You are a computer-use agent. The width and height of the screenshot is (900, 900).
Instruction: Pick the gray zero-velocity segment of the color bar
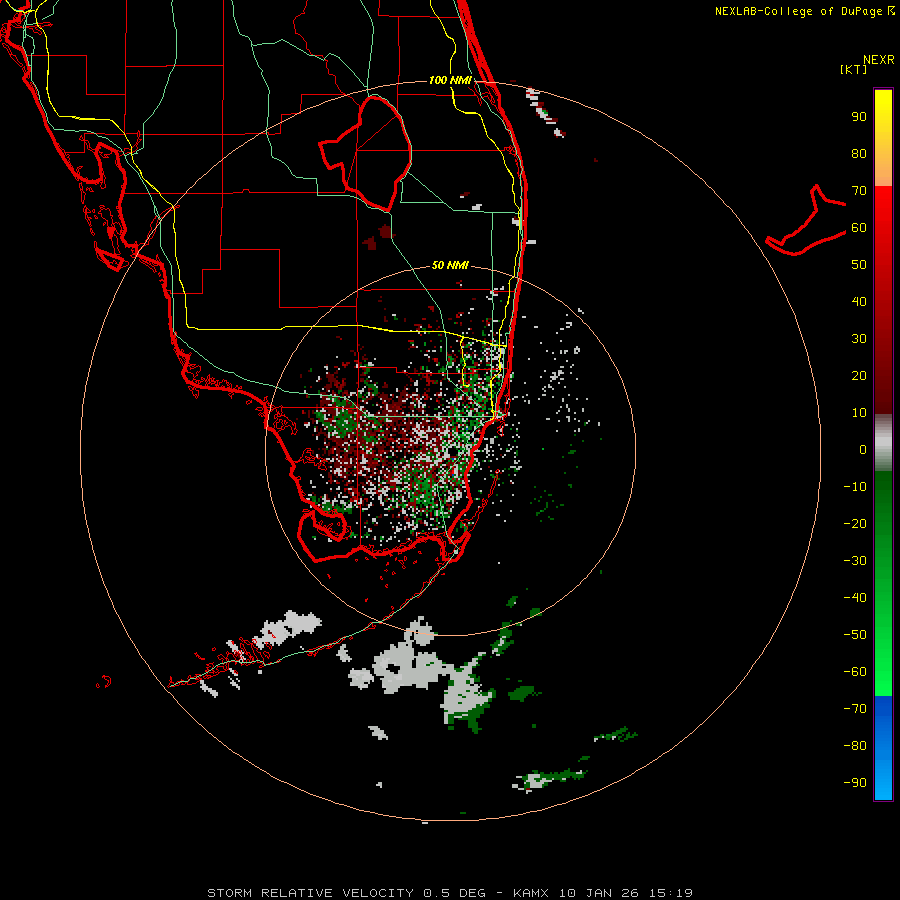pos(883,443)
